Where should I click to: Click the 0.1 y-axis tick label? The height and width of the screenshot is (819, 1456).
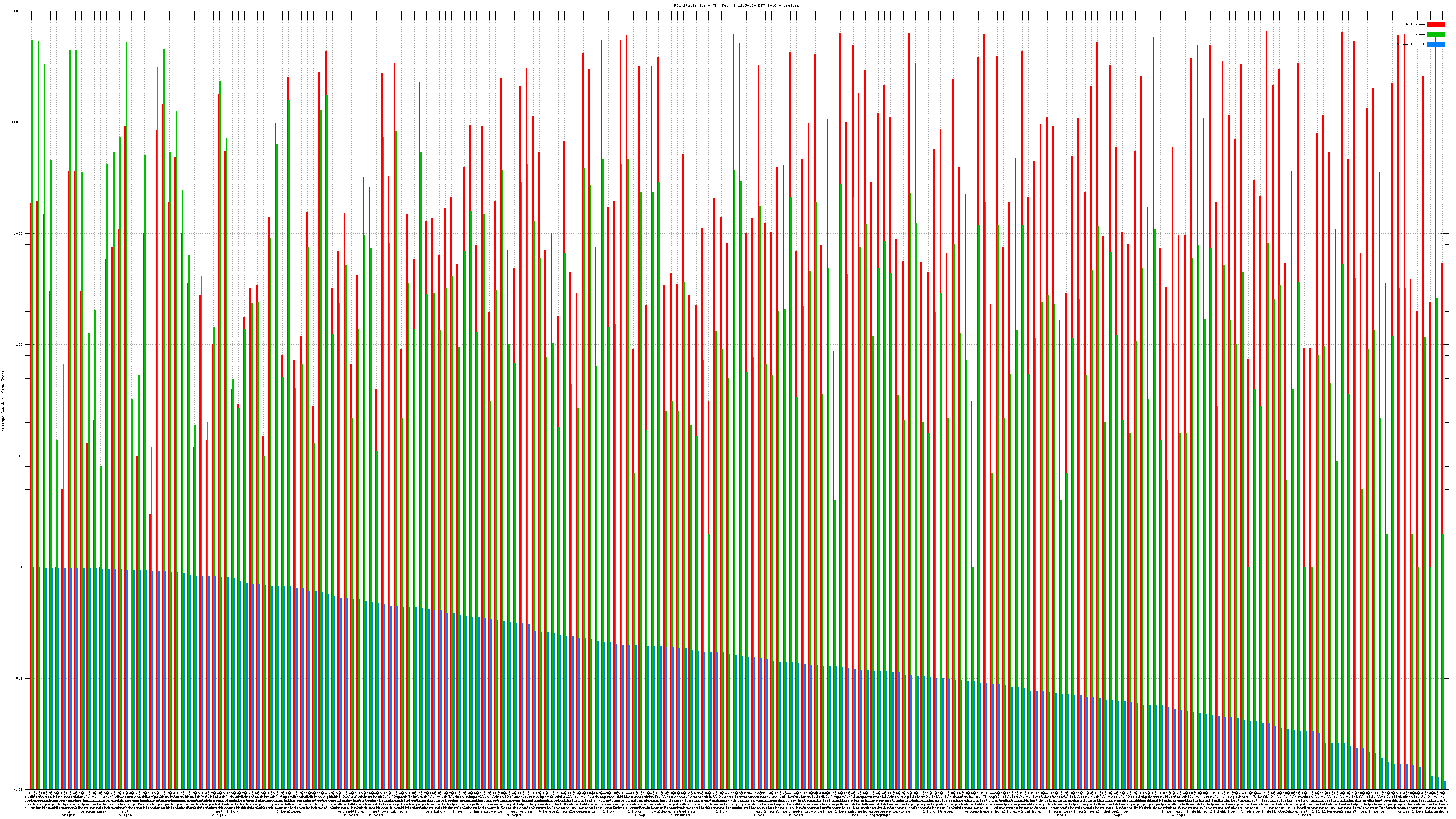(20, 679)
